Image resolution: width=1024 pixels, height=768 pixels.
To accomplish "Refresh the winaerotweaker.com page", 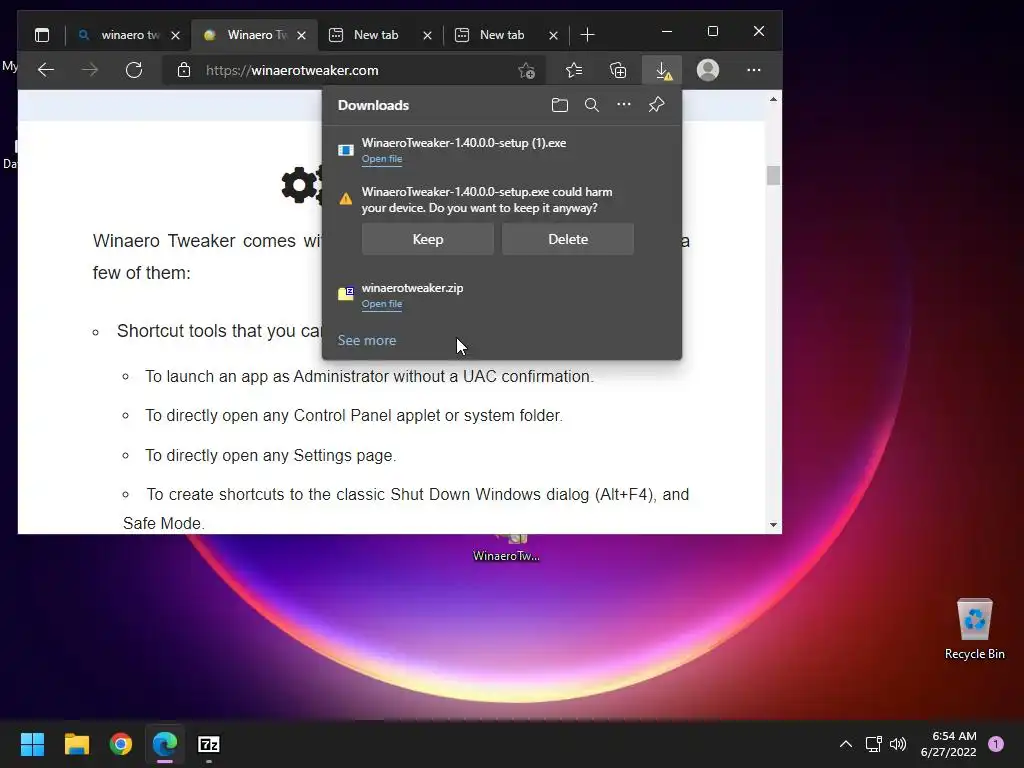I will pos(134,70).
